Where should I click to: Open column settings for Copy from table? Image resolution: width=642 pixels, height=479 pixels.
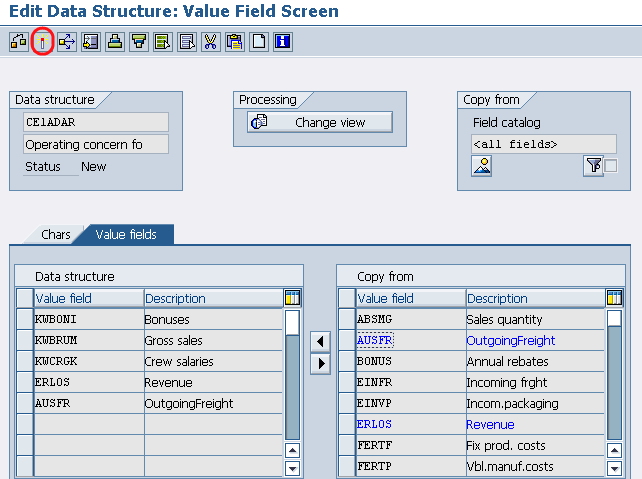click(615, 298)
